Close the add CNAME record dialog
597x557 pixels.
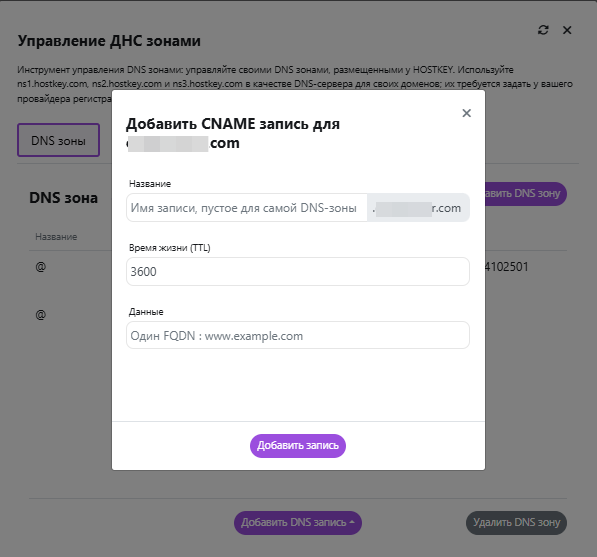[x=466, y=113]
